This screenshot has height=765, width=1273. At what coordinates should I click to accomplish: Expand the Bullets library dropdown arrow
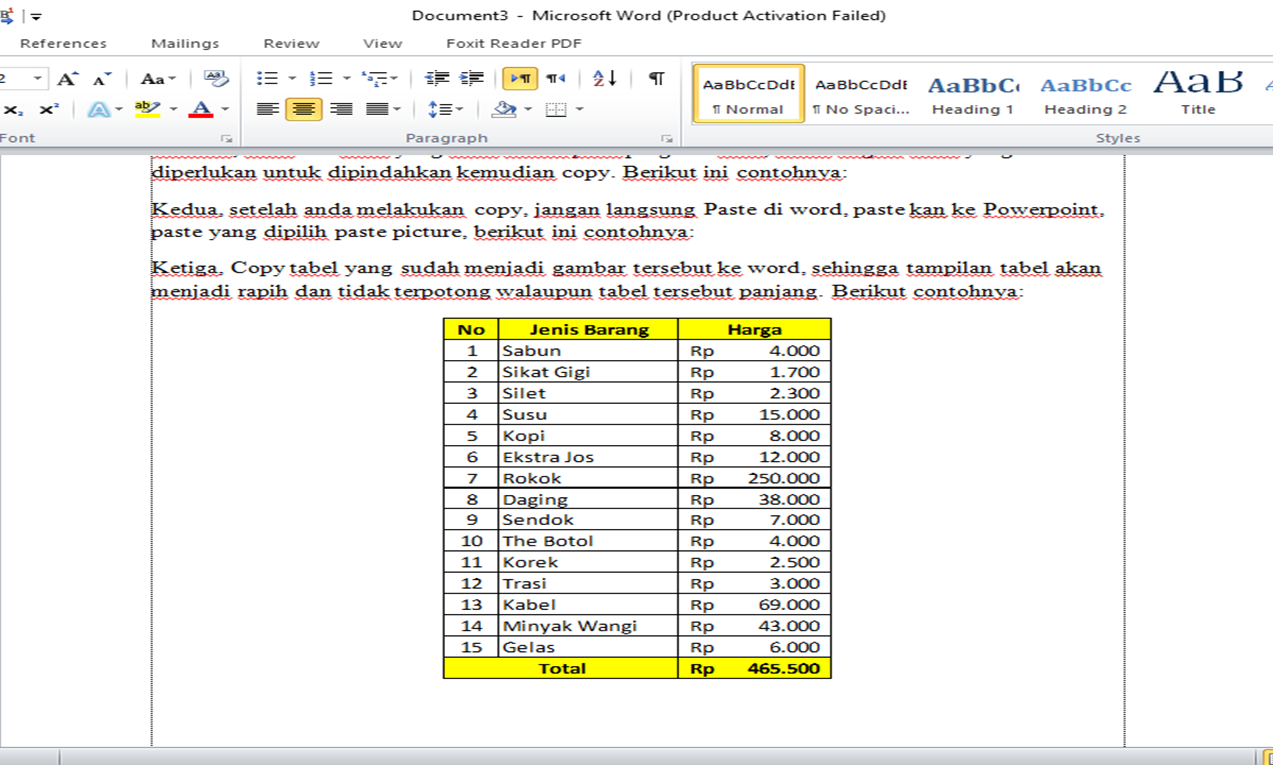pos(292,78)
